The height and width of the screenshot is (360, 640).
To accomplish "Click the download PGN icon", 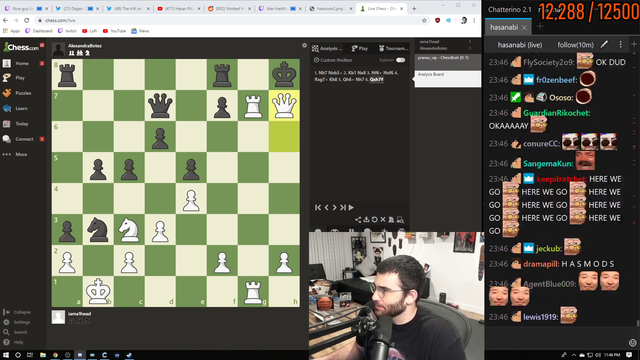I will (367, 220).
